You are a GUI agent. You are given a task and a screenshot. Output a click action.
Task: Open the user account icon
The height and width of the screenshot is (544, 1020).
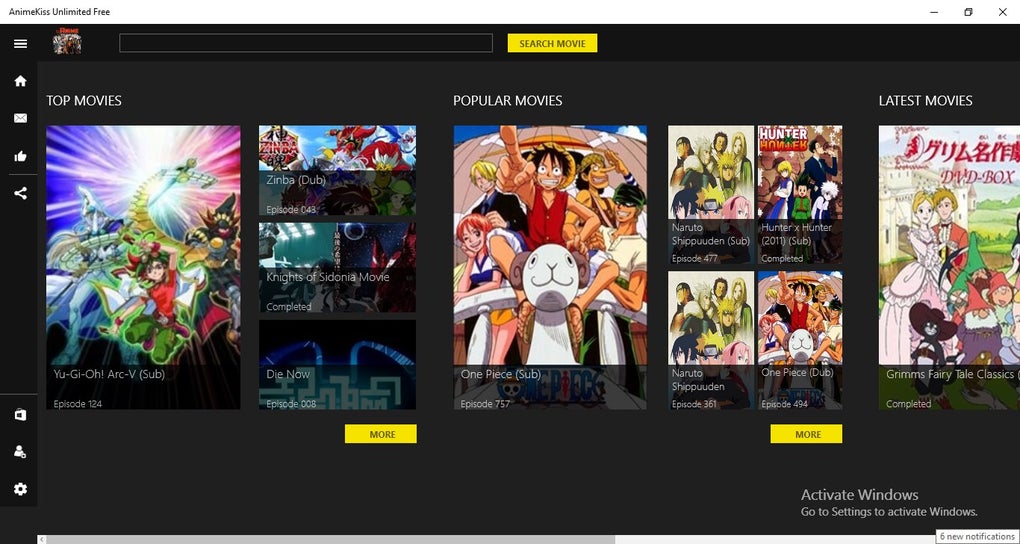tap(20, 452)
